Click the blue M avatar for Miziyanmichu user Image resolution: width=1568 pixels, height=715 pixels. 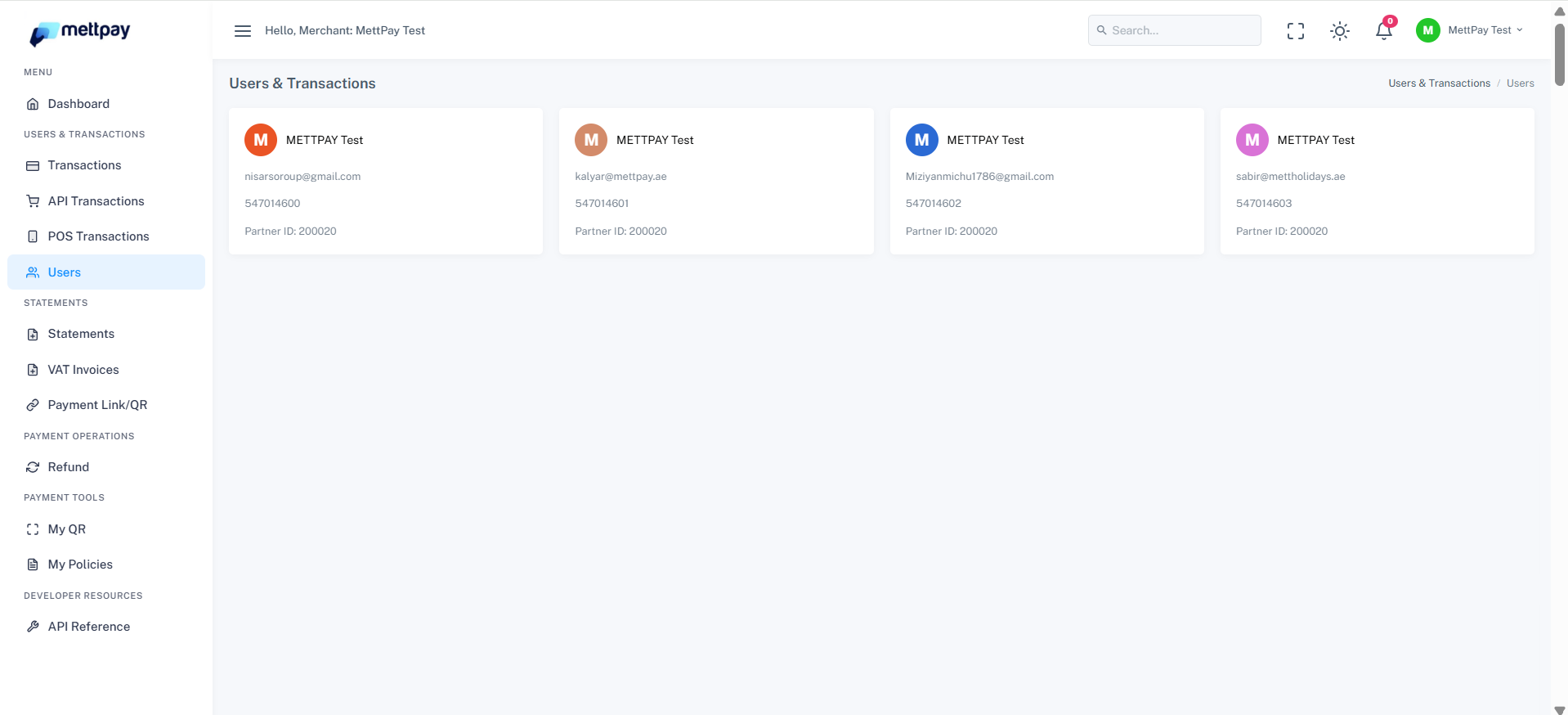(x=922, y=140)
